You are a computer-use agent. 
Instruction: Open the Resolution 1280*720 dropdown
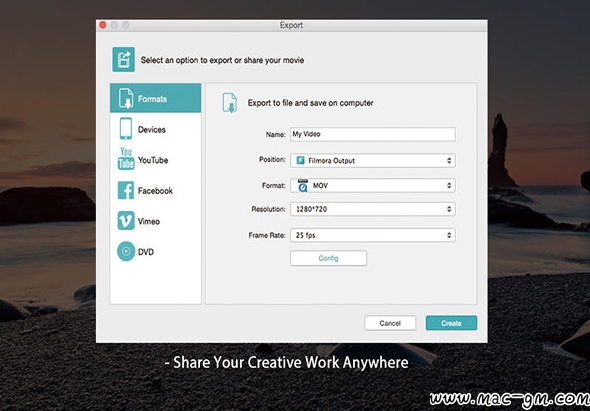click(x=373, y=209)
